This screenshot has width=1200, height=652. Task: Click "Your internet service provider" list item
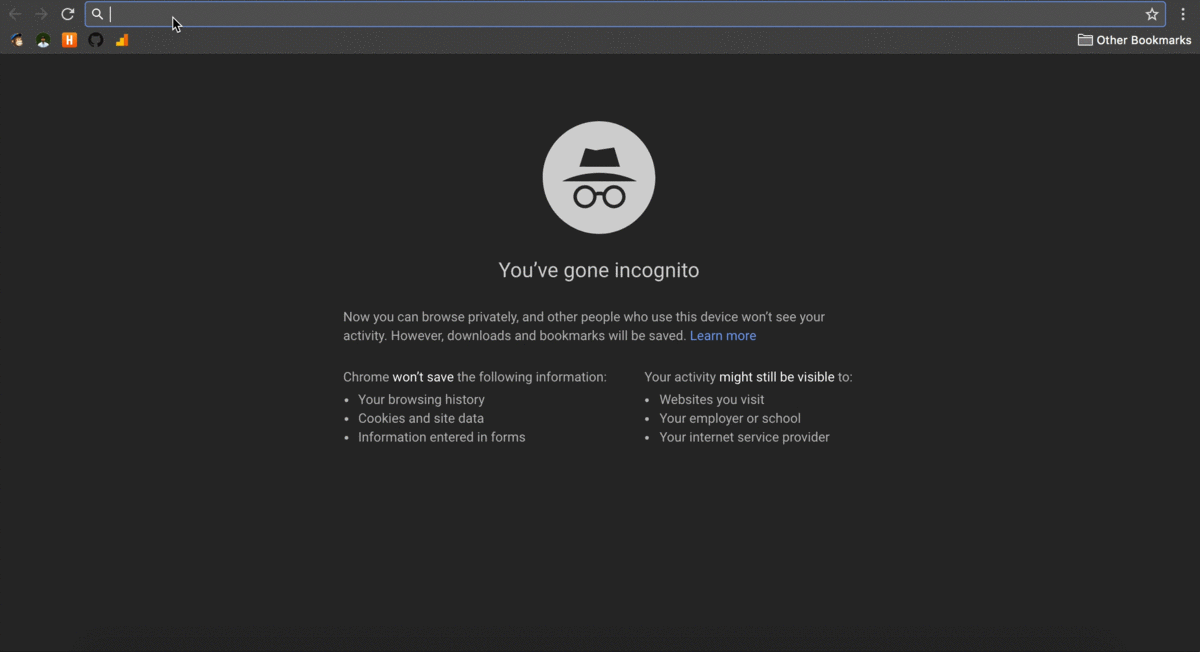[x=744, y=437]
